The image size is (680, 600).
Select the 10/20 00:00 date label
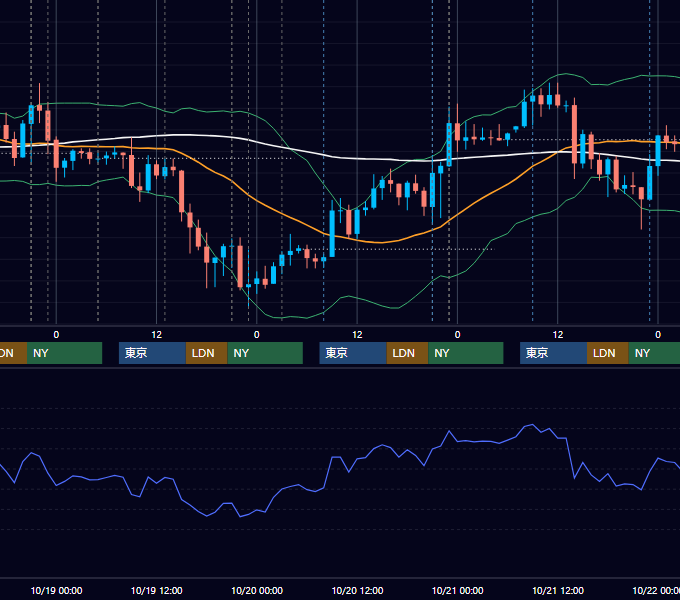pos(257,590)
